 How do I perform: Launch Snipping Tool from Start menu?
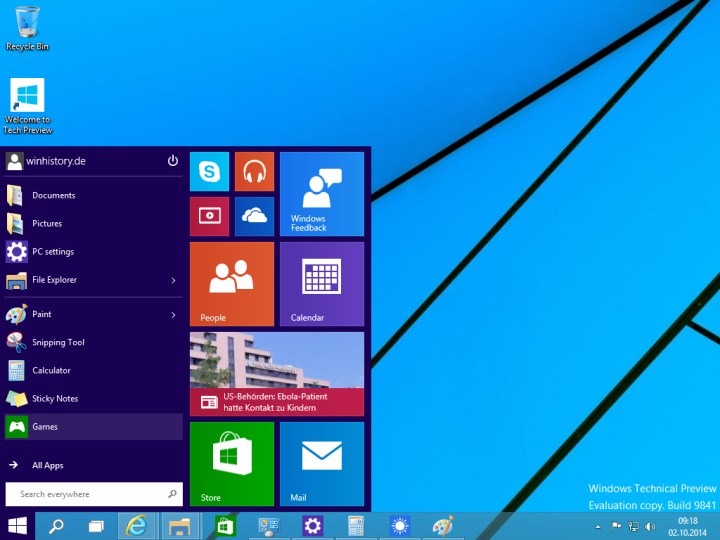tap(94, 343)
